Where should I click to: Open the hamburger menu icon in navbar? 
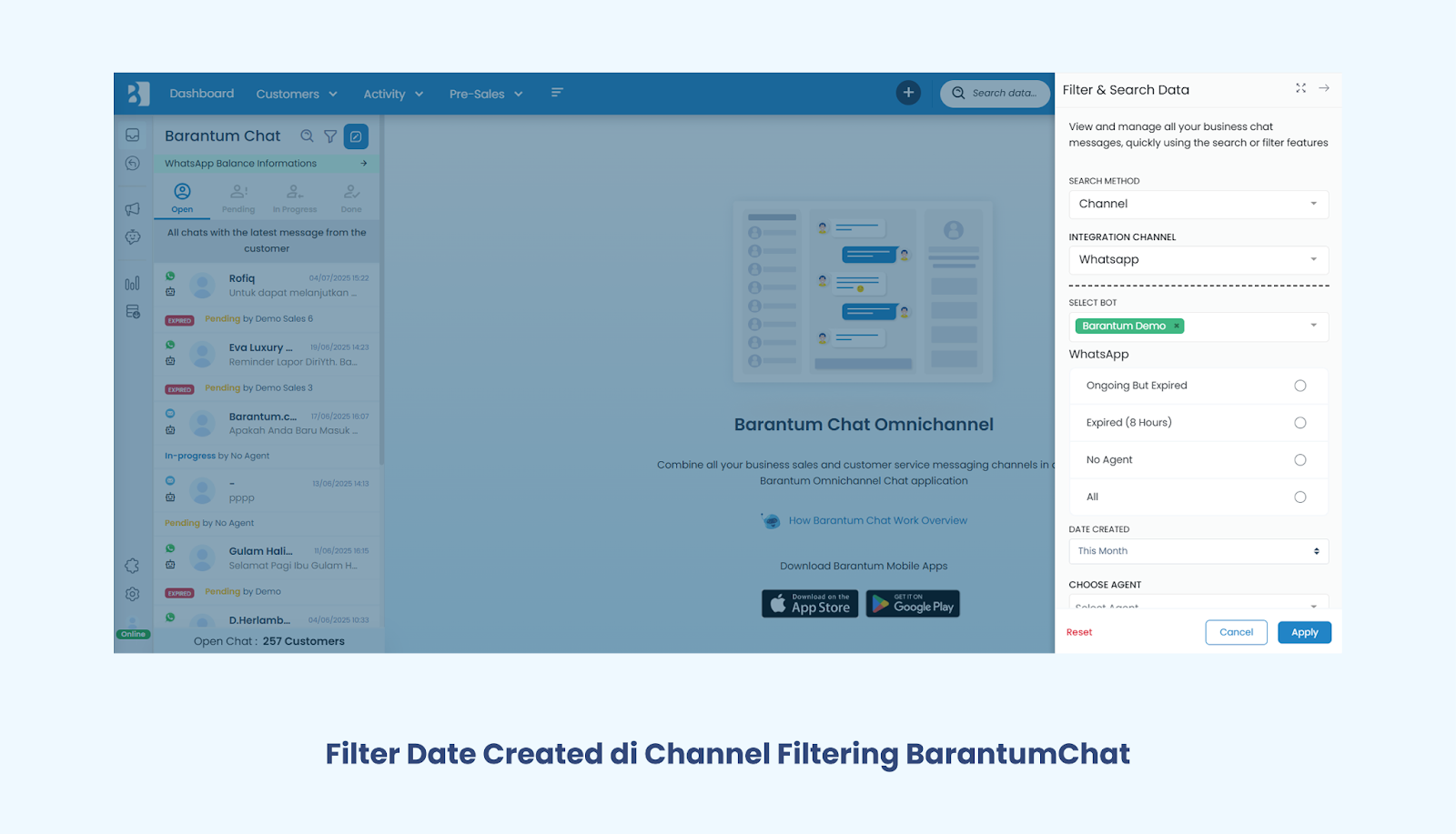click(x=557, y=93)
